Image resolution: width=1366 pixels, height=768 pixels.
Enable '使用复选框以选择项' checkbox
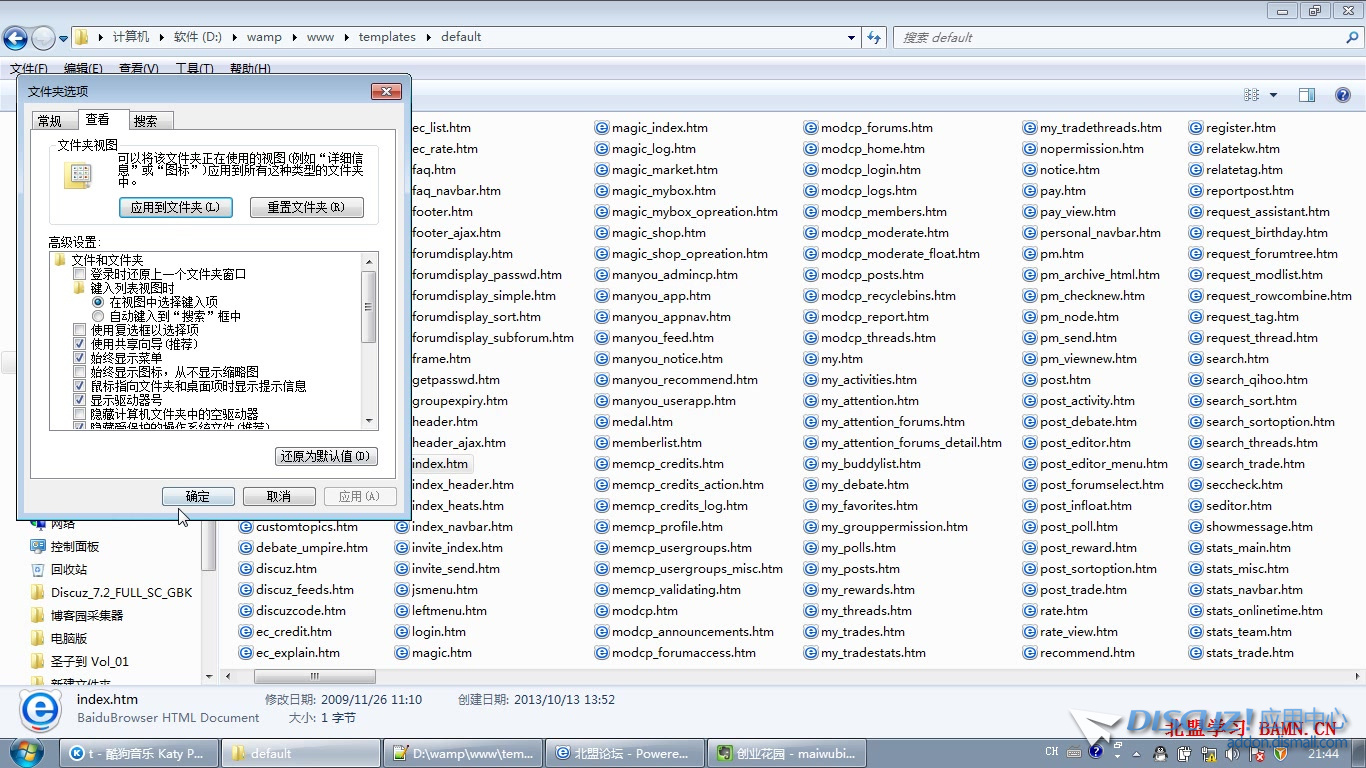[80, 330]
